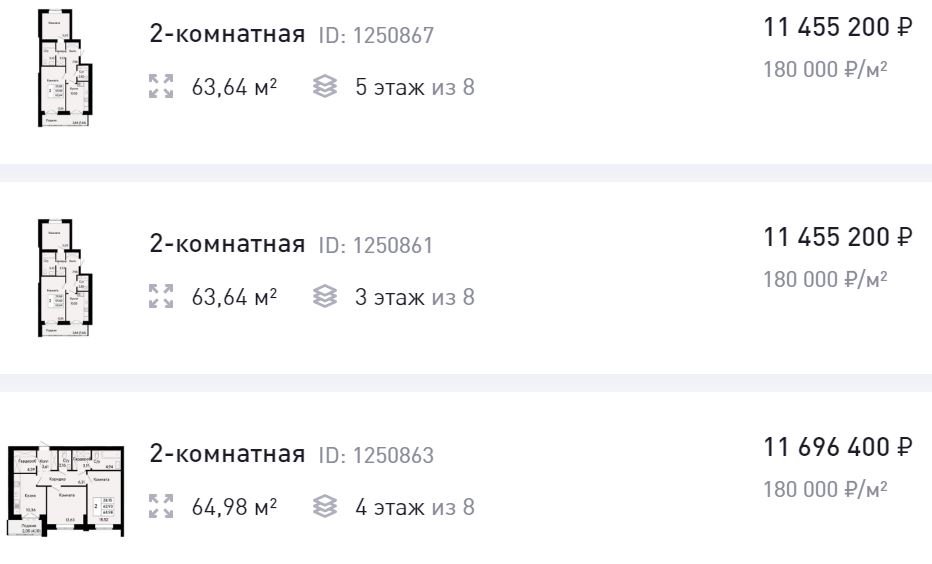Screen dimensions: 932x564
Task: Select the ID: 1250867 label
Action: (376, 36)
